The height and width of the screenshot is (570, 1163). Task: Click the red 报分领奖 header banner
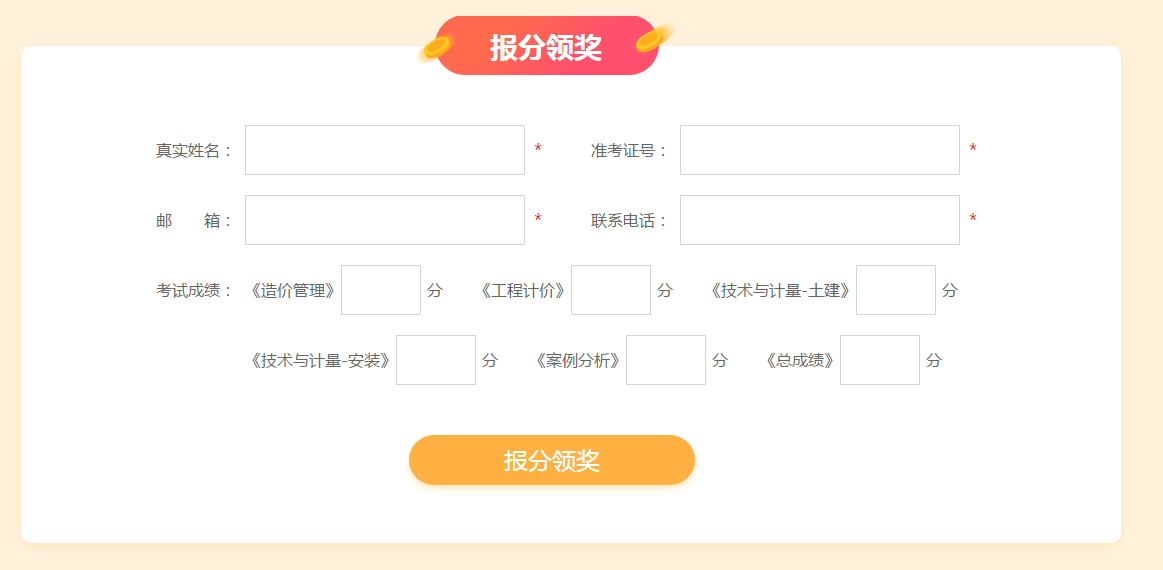[x=546, y=46]
